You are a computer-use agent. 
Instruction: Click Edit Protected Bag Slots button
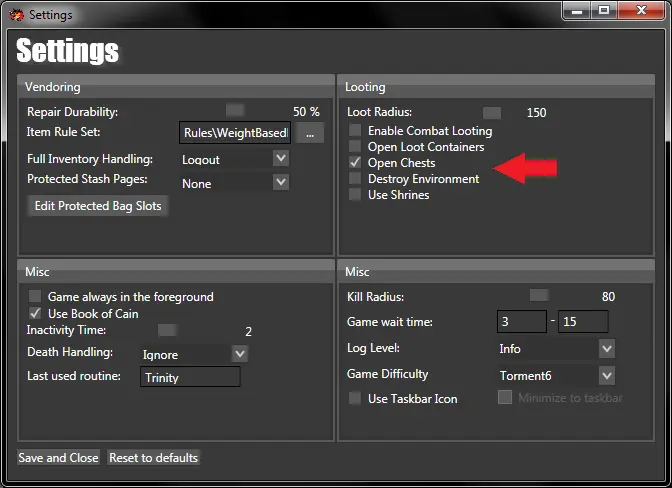[98, 206]
